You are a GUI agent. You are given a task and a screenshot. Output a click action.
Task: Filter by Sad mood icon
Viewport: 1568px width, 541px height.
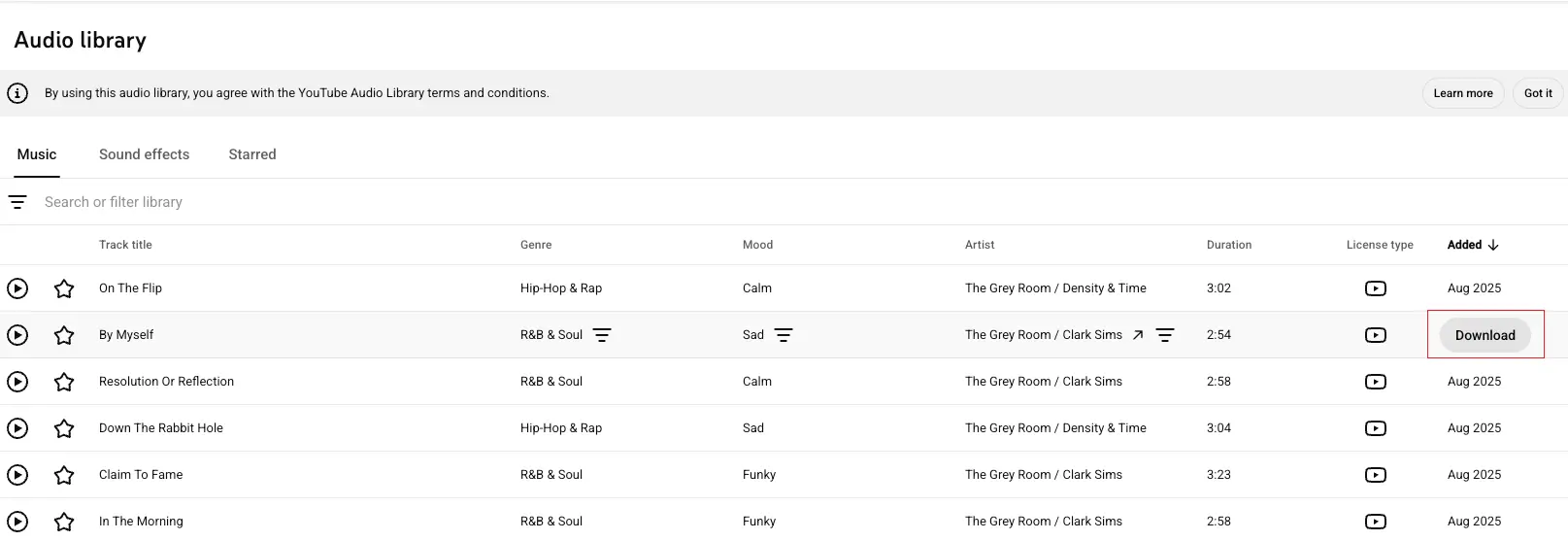[784, 335]
